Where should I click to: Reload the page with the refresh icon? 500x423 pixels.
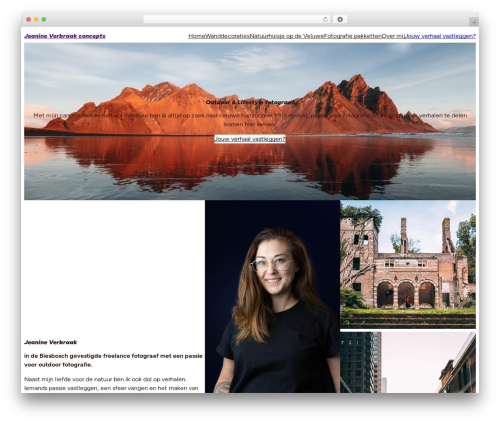pos(325,19)
